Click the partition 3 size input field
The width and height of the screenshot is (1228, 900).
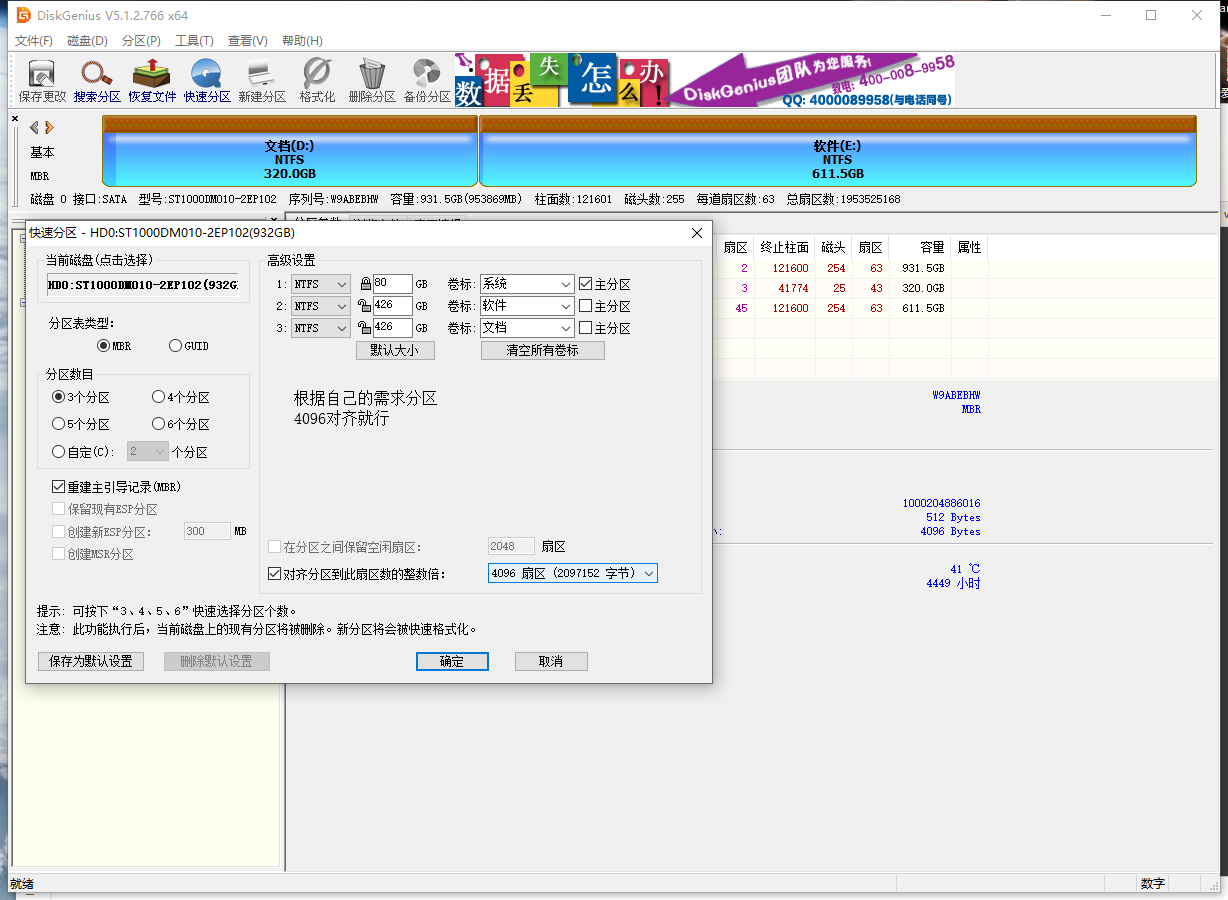392,328
